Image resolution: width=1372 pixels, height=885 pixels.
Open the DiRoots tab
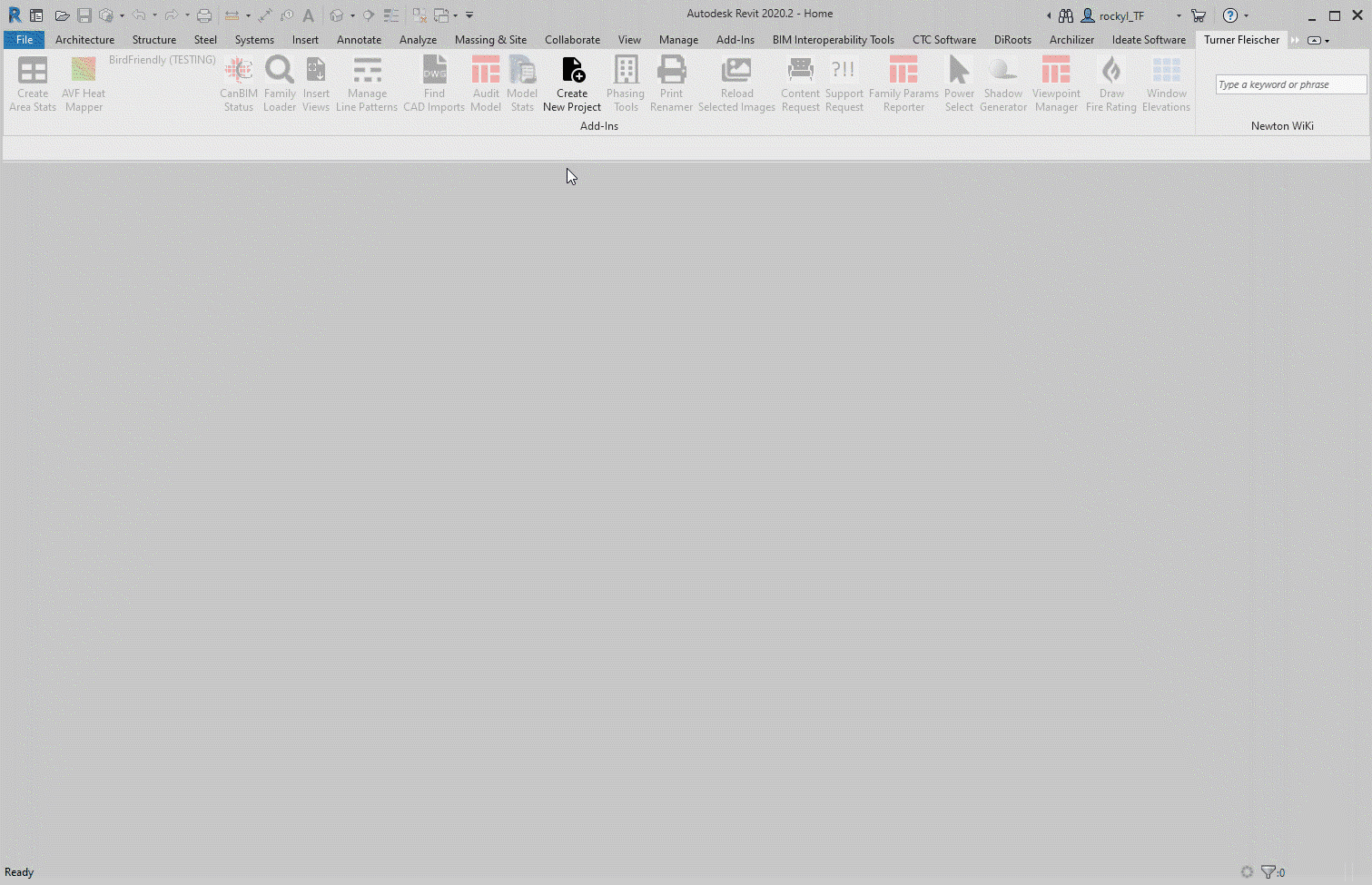click(1012, 40)
